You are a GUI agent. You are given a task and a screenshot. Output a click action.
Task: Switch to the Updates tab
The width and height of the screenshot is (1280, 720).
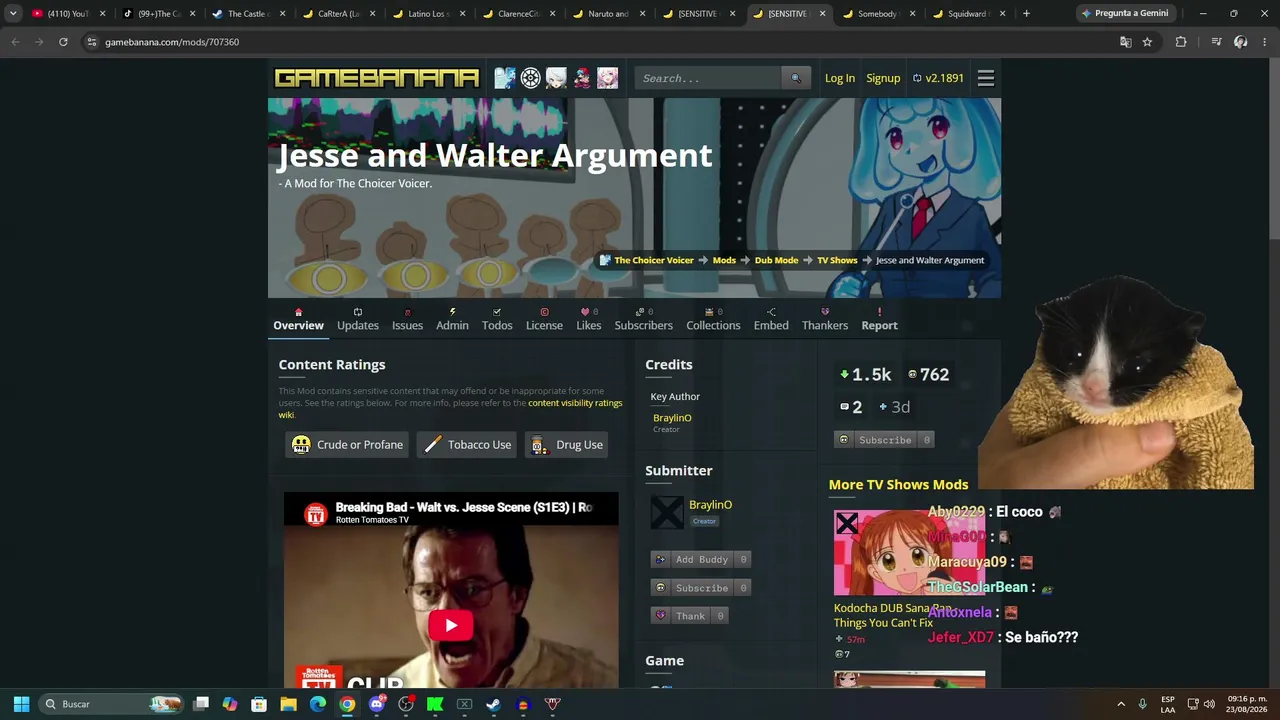coord(358,319)
